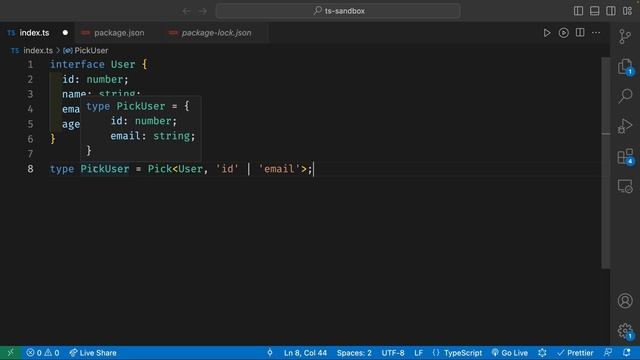Click the Run file play icon
640x360 pixels.
547,33
